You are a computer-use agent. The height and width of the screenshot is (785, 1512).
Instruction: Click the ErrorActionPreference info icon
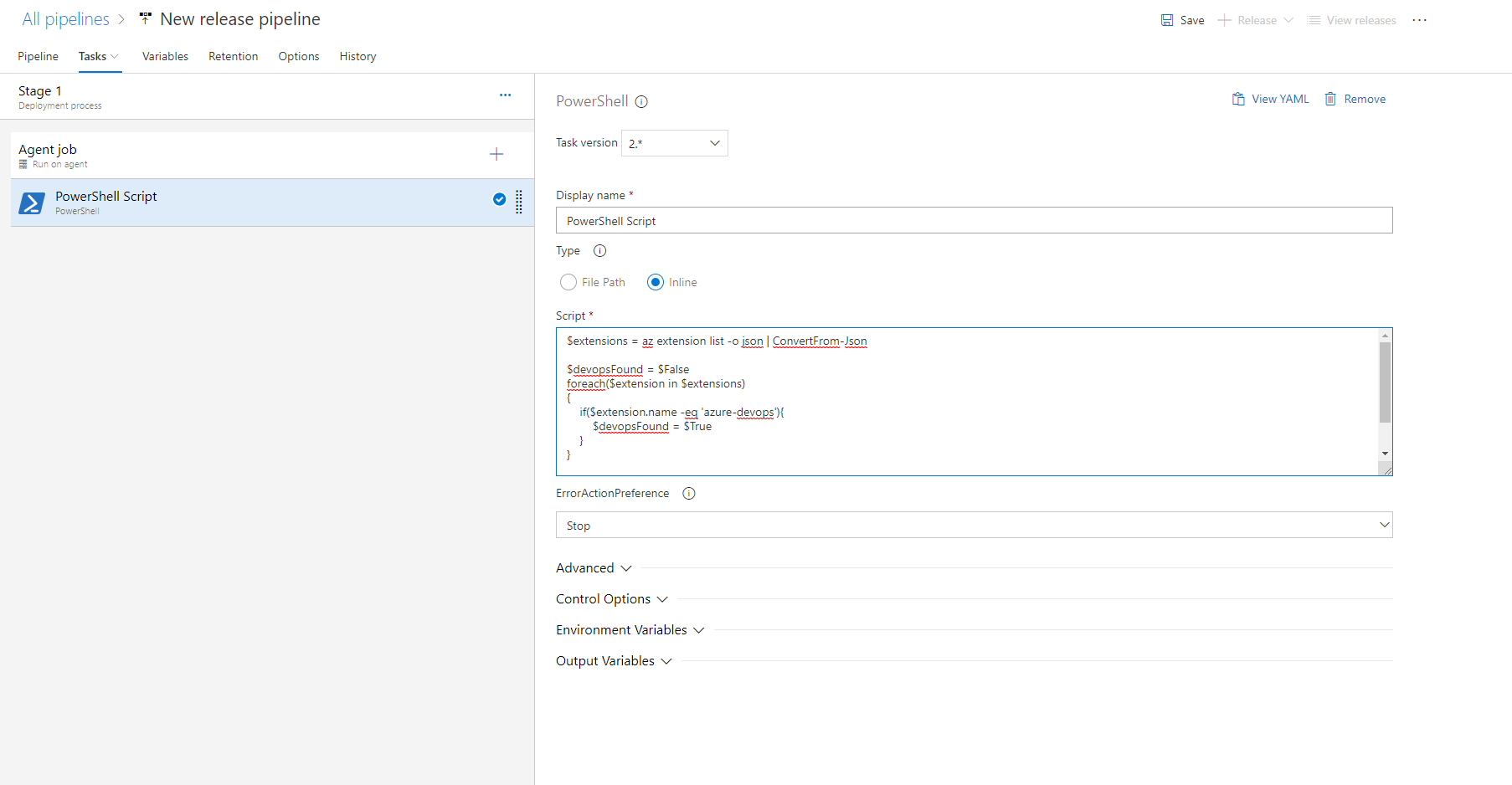pyautogui.click(x=689, y=494)
